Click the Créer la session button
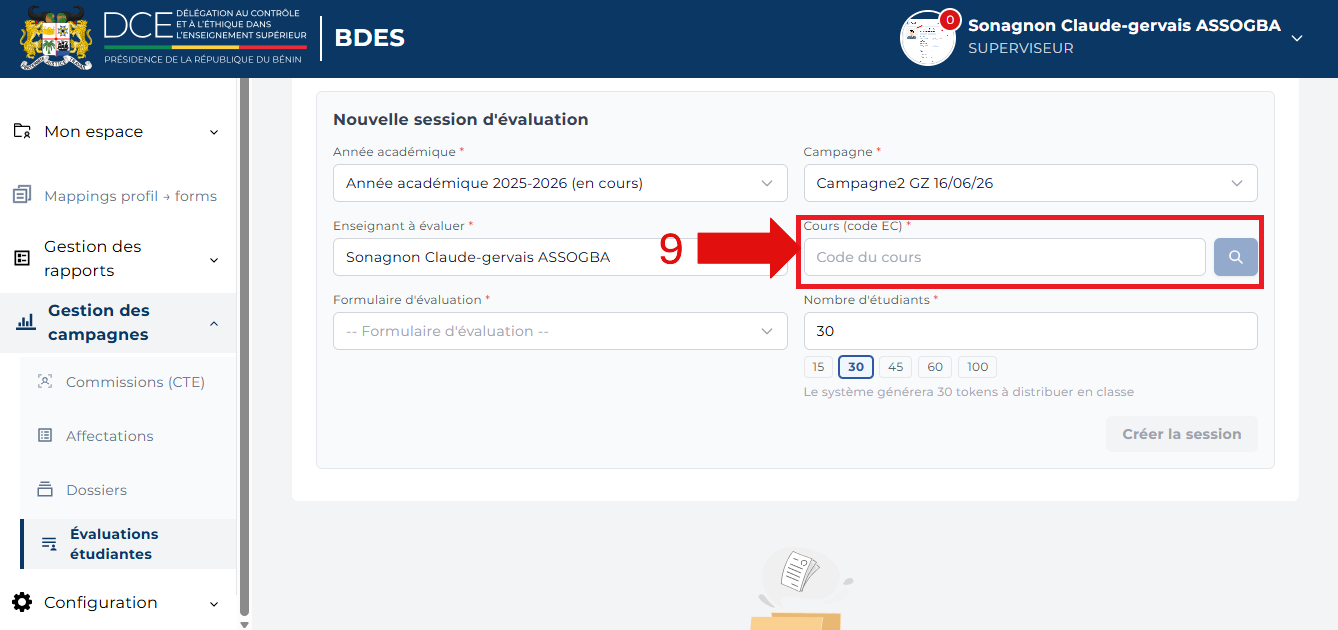This screenshot has width=1338, height=630. point(1182,434)
